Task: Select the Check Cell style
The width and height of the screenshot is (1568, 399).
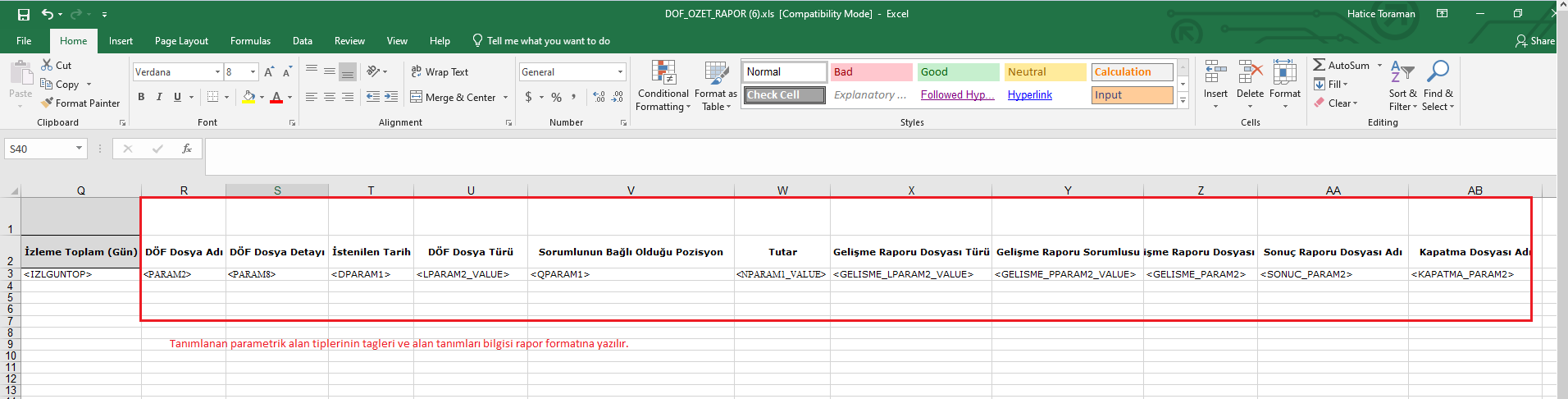Action: tap(785, 95)
